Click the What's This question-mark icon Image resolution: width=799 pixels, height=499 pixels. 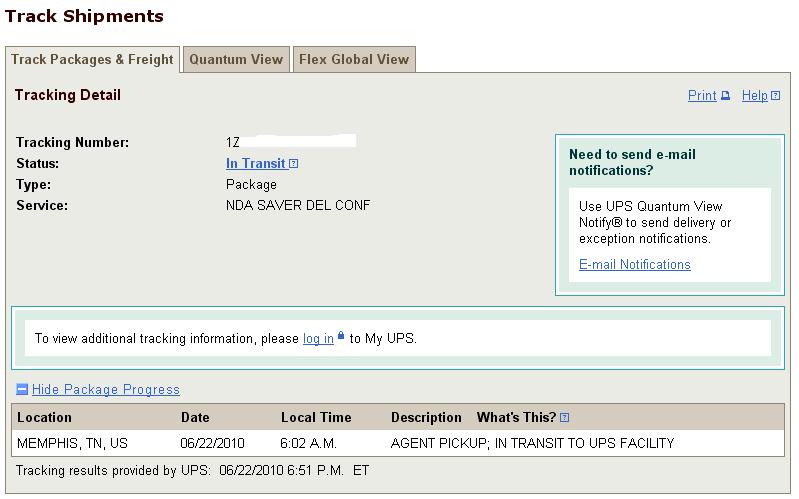click(564, 417)
